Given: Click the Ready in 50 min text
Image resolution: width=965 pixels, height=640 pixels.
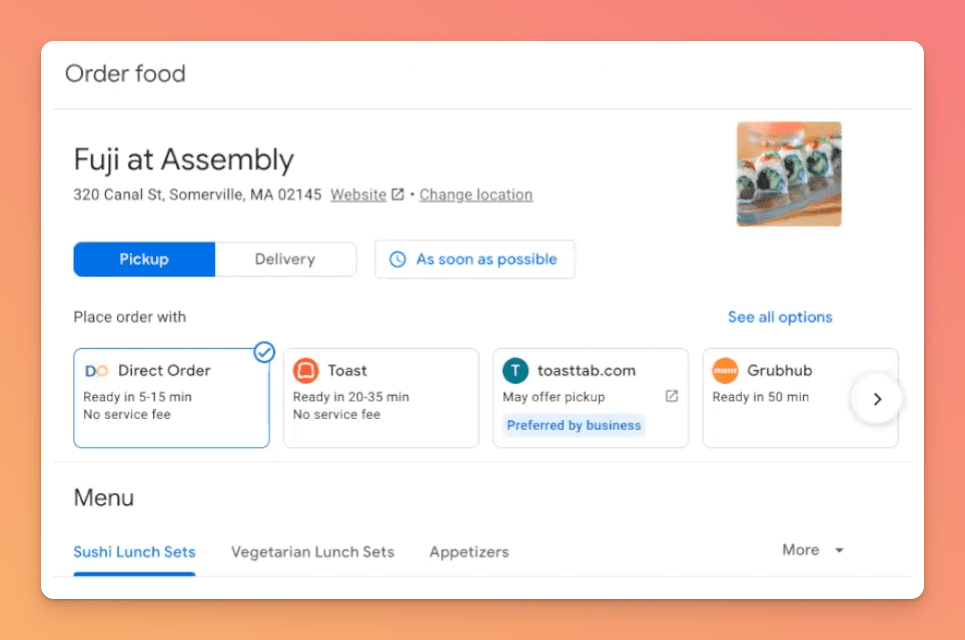Looking at the screenshot, I should (x=761, y=397).
